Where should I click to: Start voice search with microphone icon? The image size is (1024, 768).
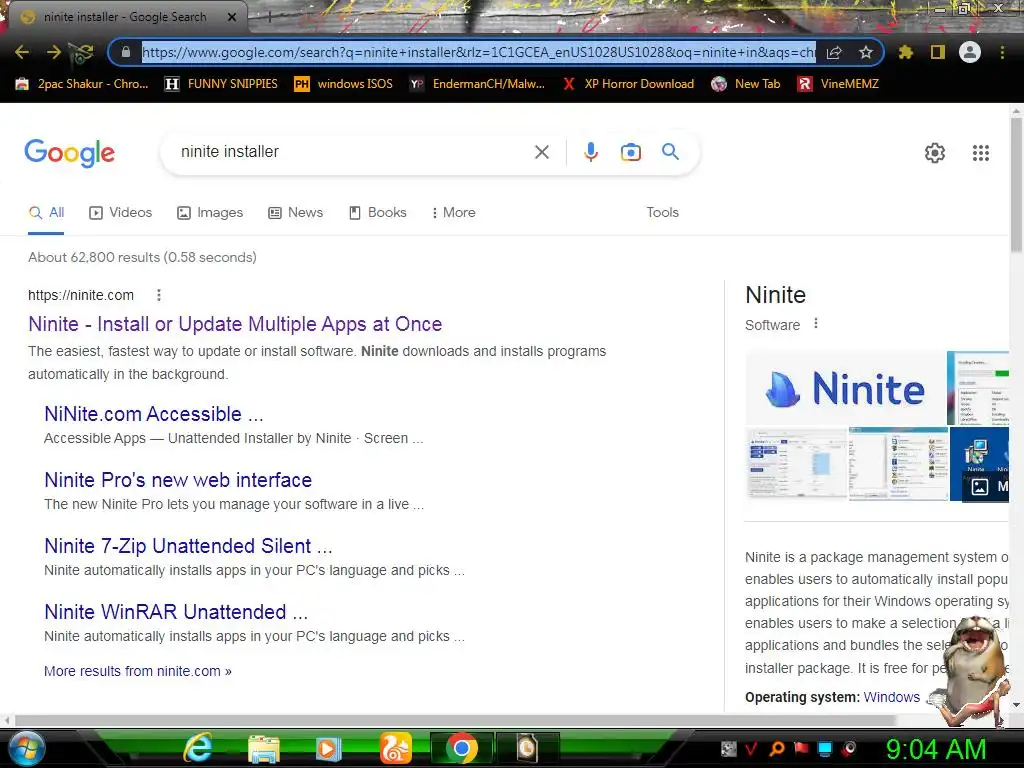(590, 152)
